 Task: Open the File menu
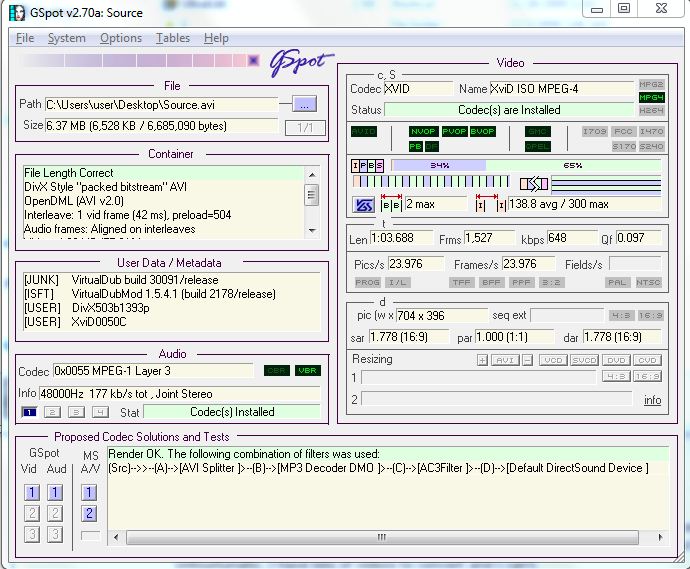[x=25, y=38]
